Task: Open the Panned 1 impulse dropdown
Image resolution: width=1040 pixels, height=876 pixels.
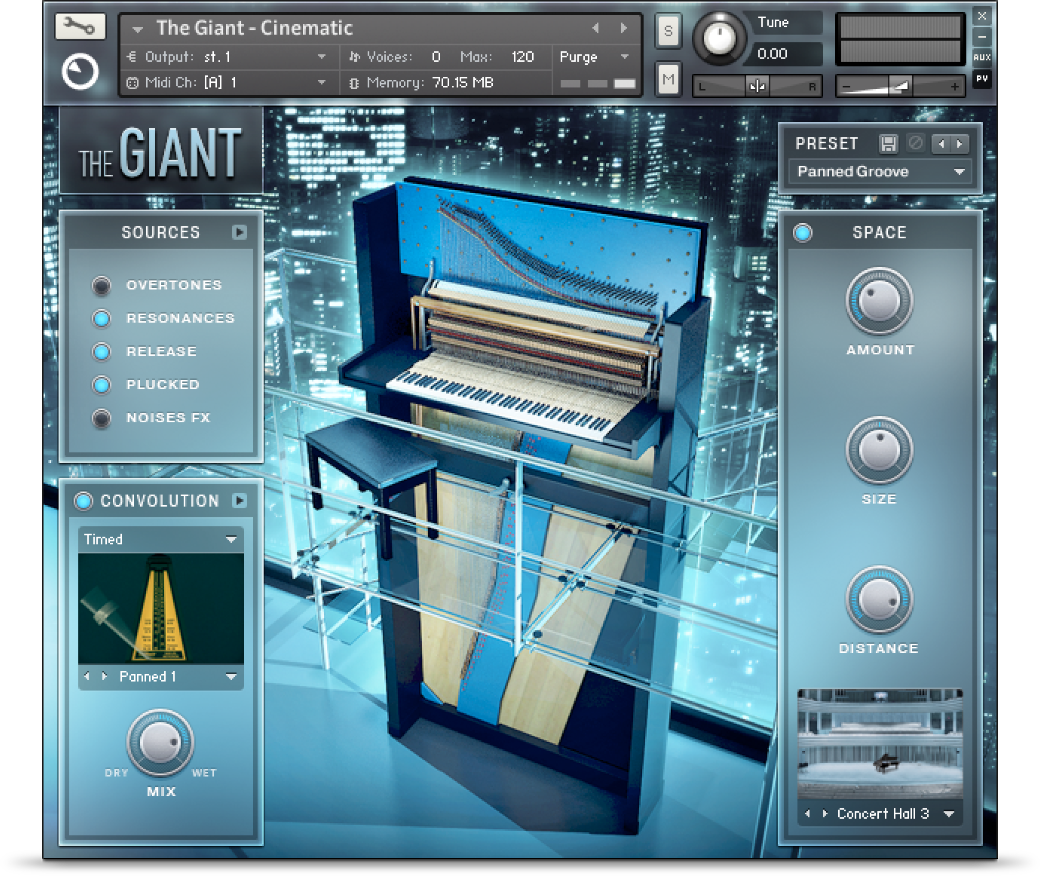Action: point(231,677)
